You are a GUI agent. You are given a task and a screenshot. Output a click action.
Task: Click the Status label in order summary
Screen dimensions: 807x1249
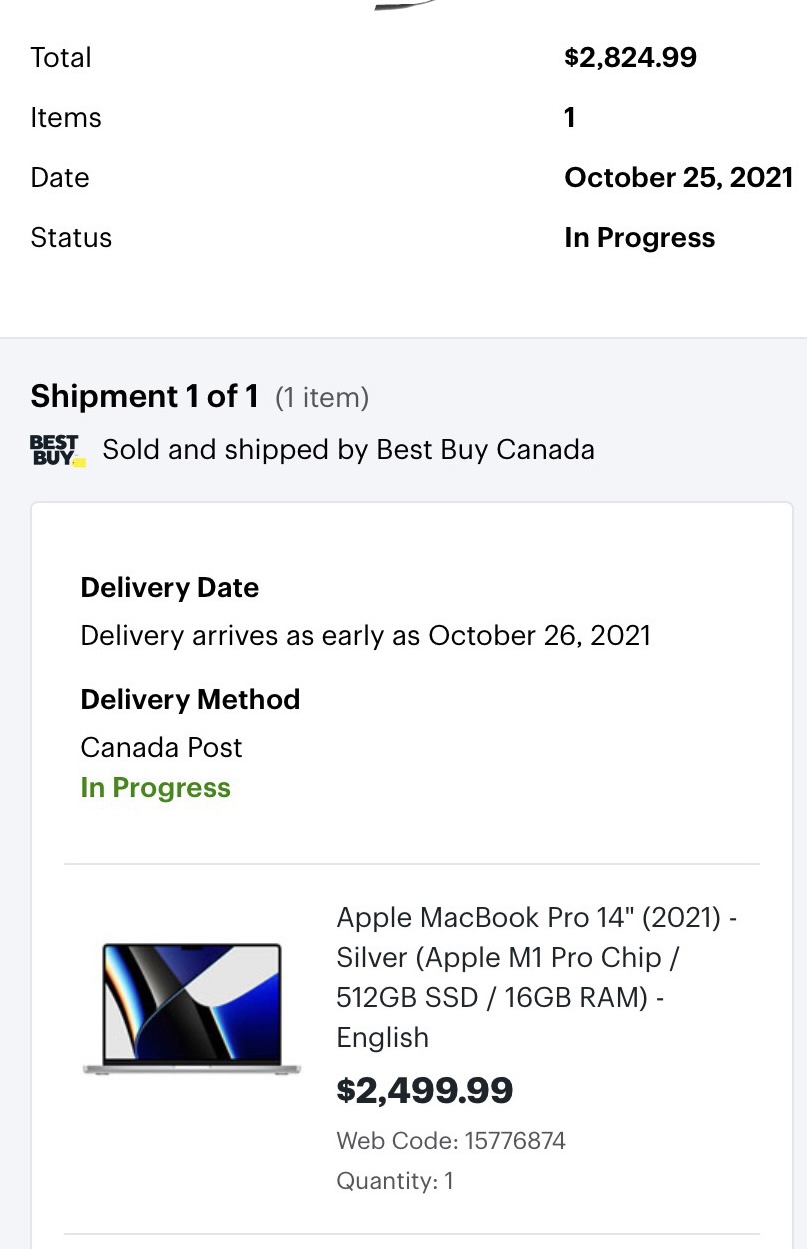pyautogui.click(x=71, y=237)
